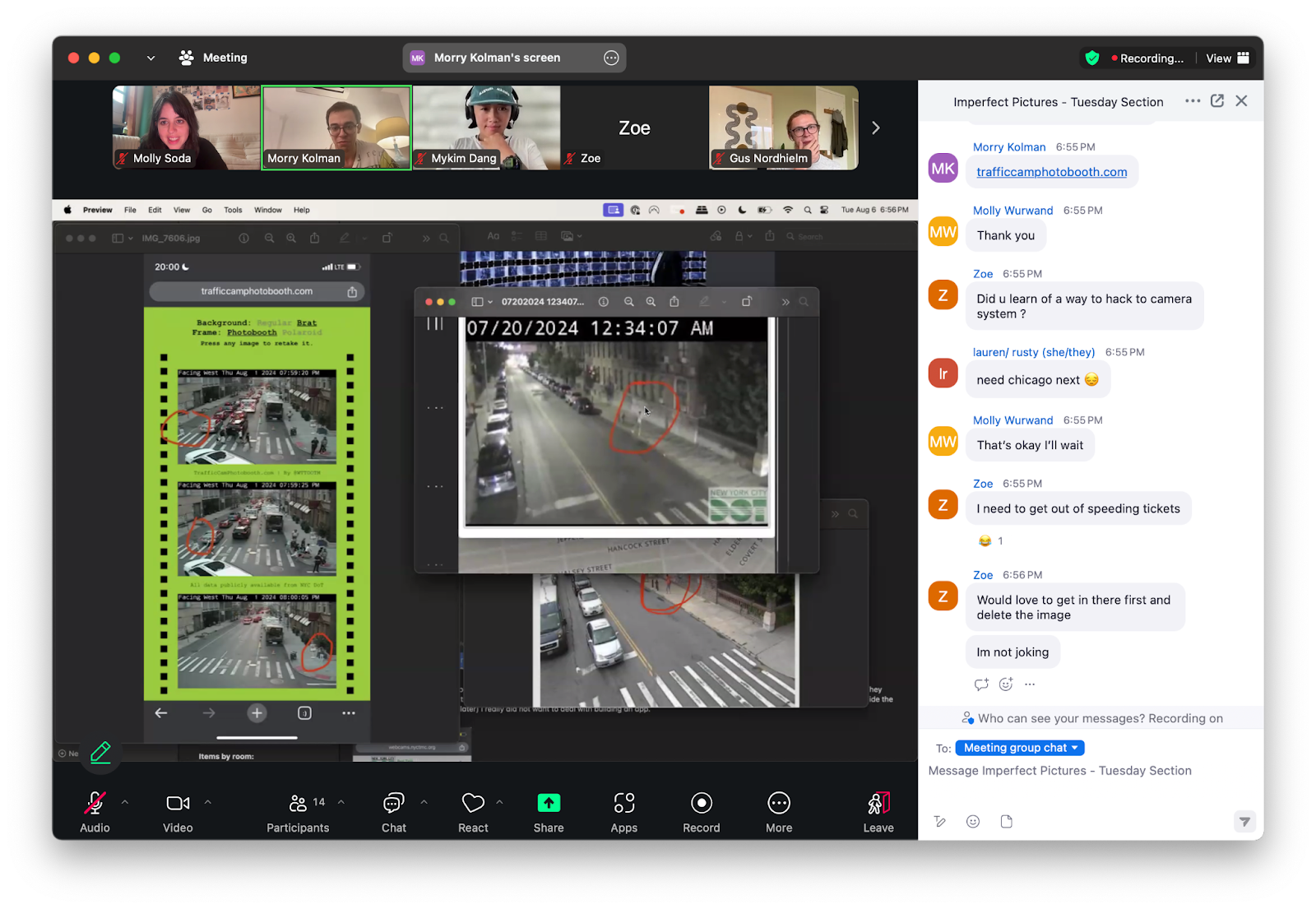Open the emoji picker in chat
This screenshot has width=1316, height=909.
point(973,822)
